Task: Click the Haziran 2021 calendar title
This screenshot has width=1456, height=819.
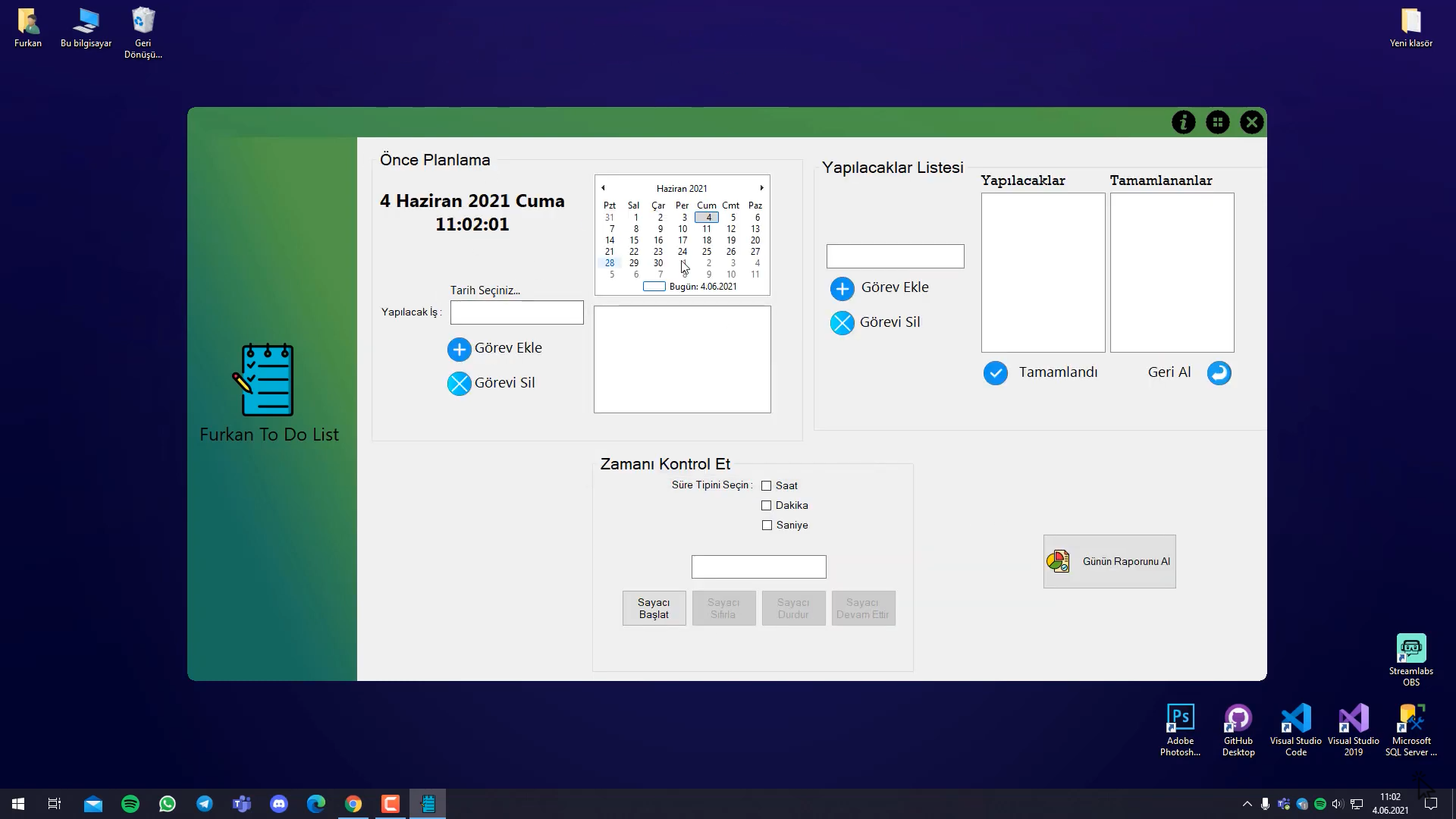Action: [681, 189]
